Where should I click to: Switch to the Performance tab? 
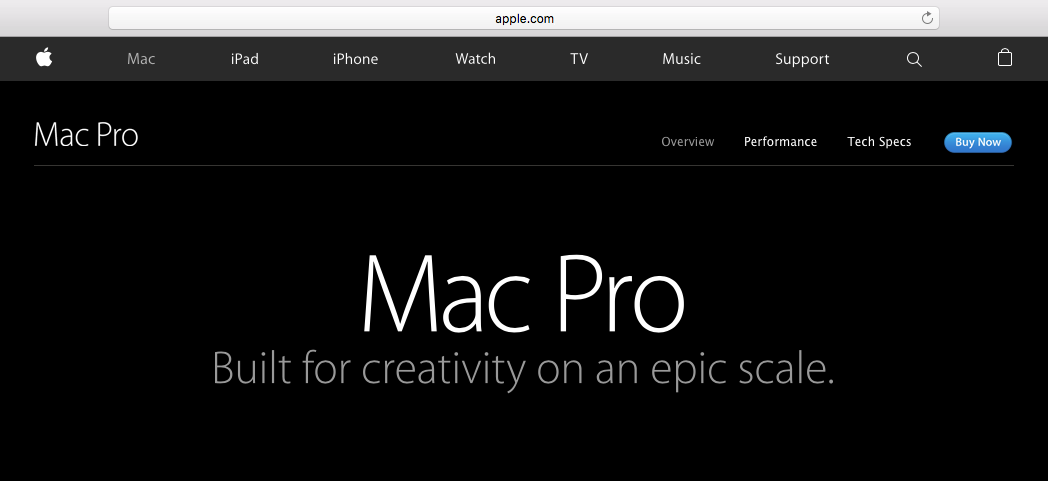pos(781,142)
